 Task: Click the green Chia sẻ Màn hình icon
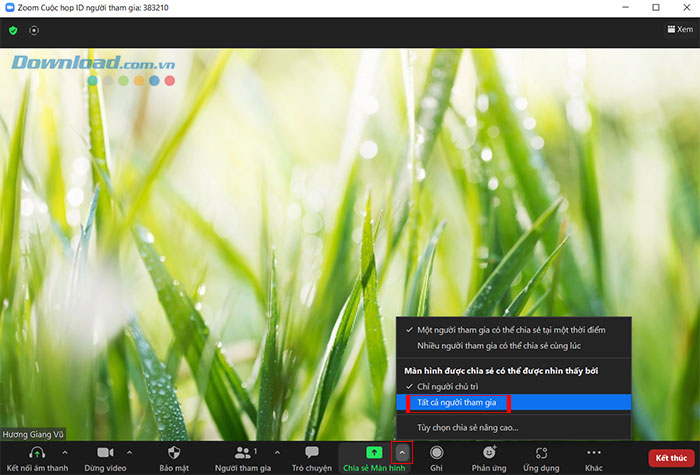point(373,453)
